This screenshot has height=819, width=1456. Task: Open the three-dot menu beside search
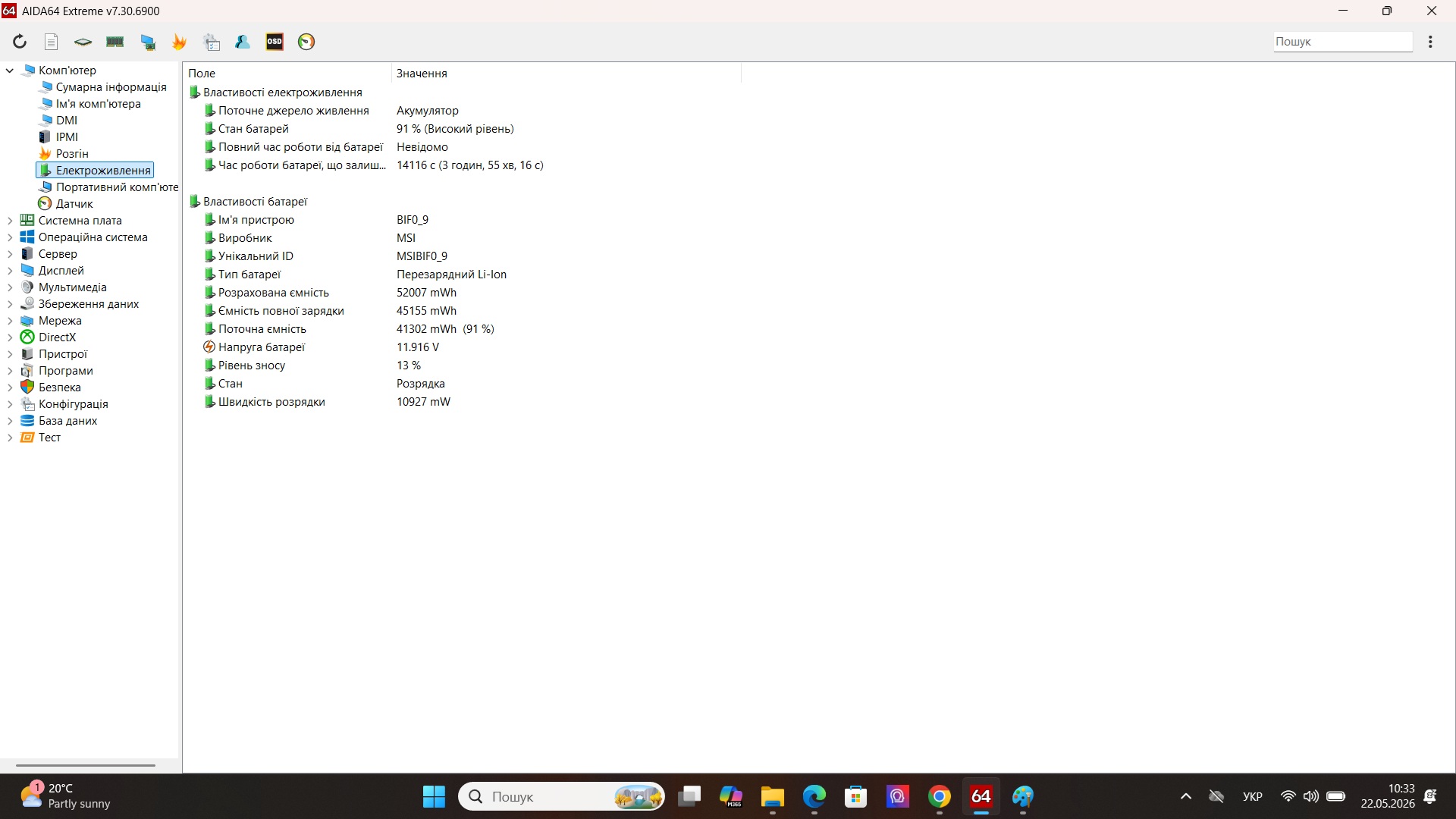coord(1430,42)
